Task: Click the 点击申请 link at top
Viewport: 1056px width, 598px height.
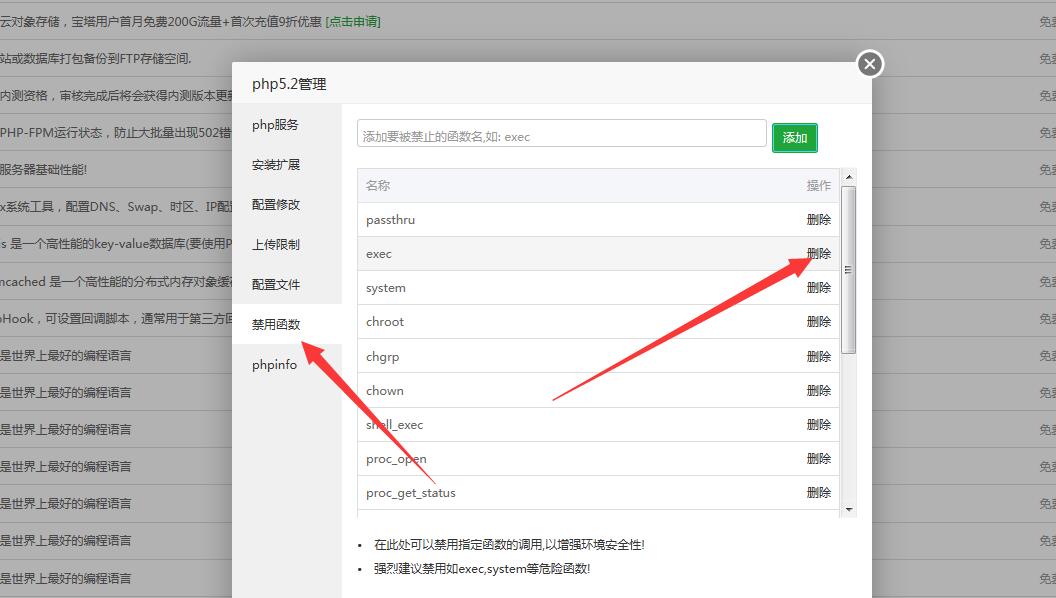Action: (353, 21)
